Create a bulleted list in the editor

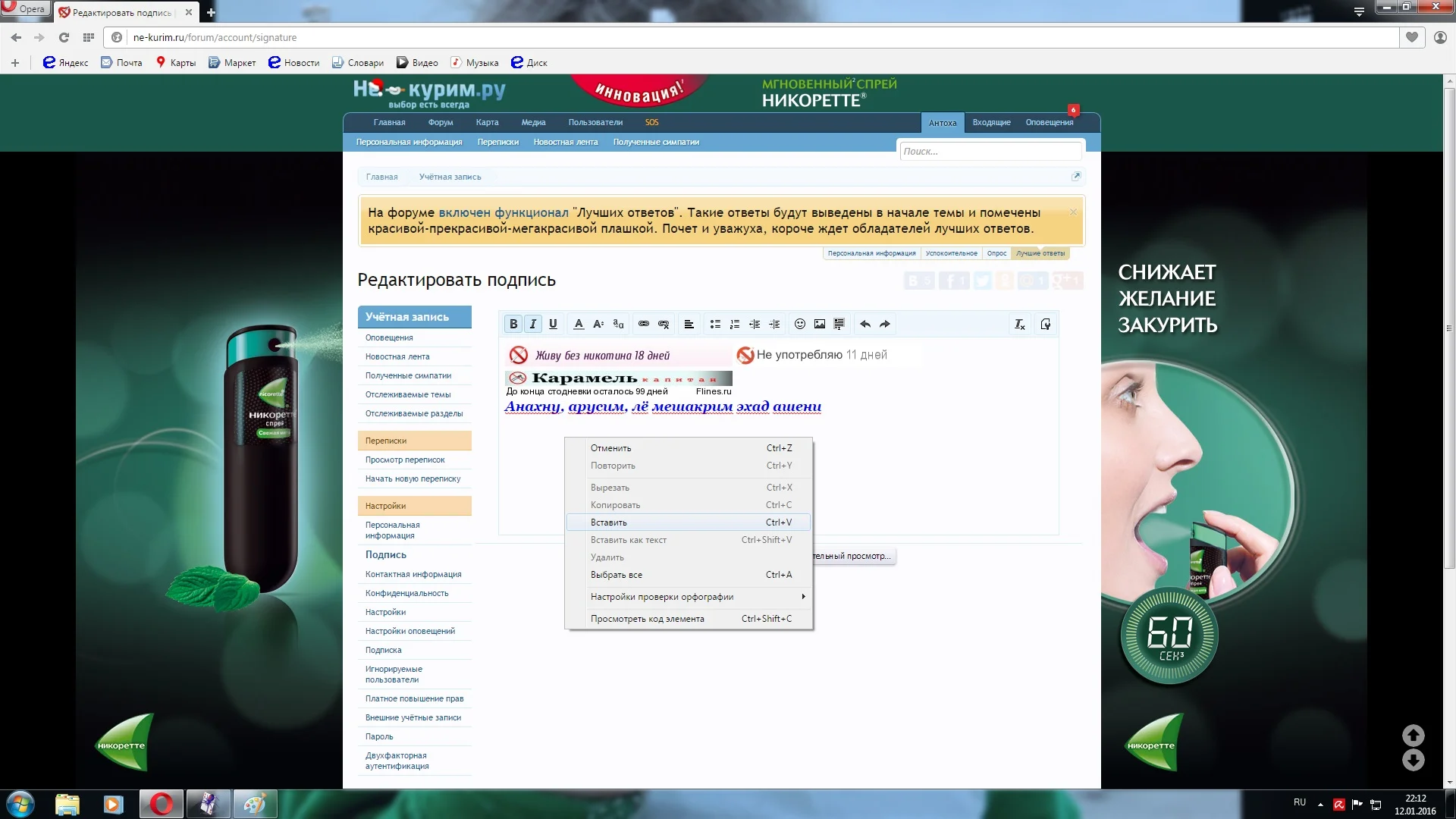coord(715,324)
